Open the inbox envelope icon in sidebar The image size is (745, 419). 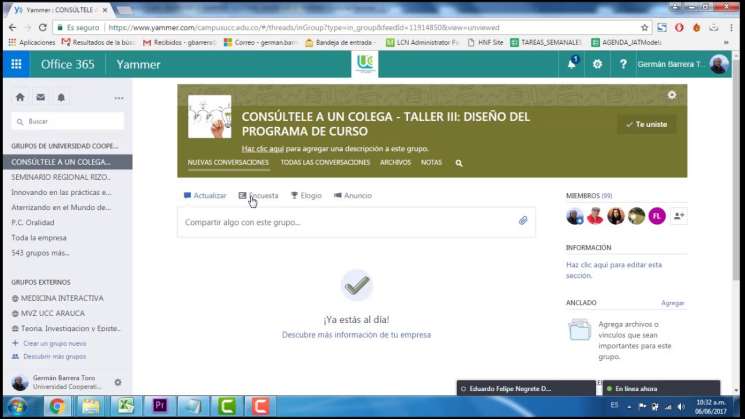(x=40, y=97)
